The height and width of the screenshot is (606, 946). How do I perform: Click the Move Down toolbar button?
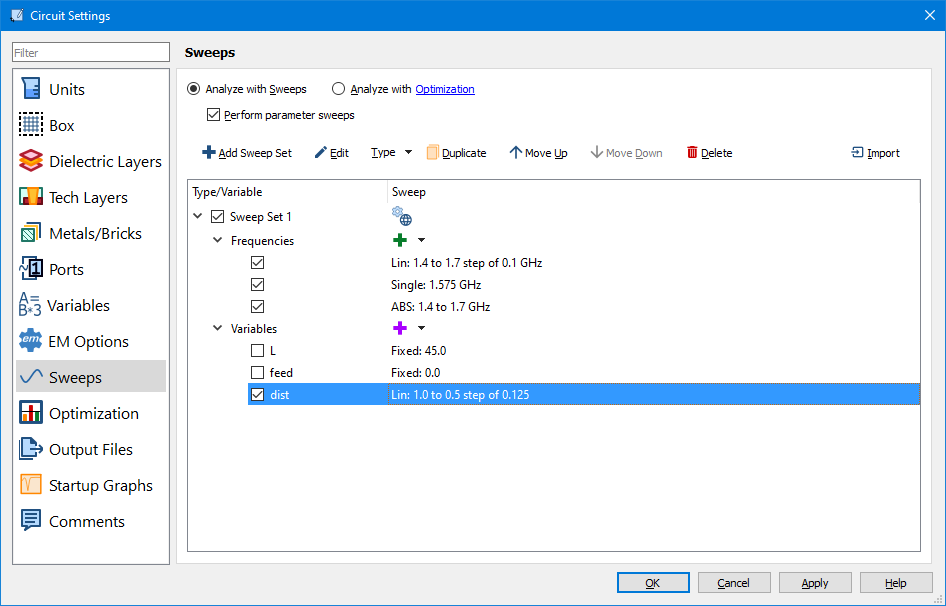(x=626, y=153)
